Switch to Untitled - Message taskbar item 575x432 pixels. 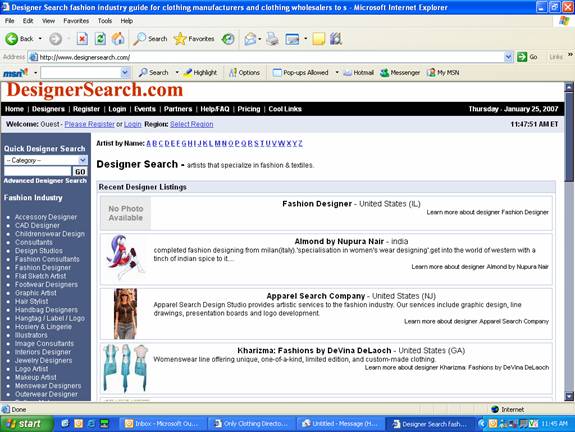pyautogui.click(x=340, y=424)
